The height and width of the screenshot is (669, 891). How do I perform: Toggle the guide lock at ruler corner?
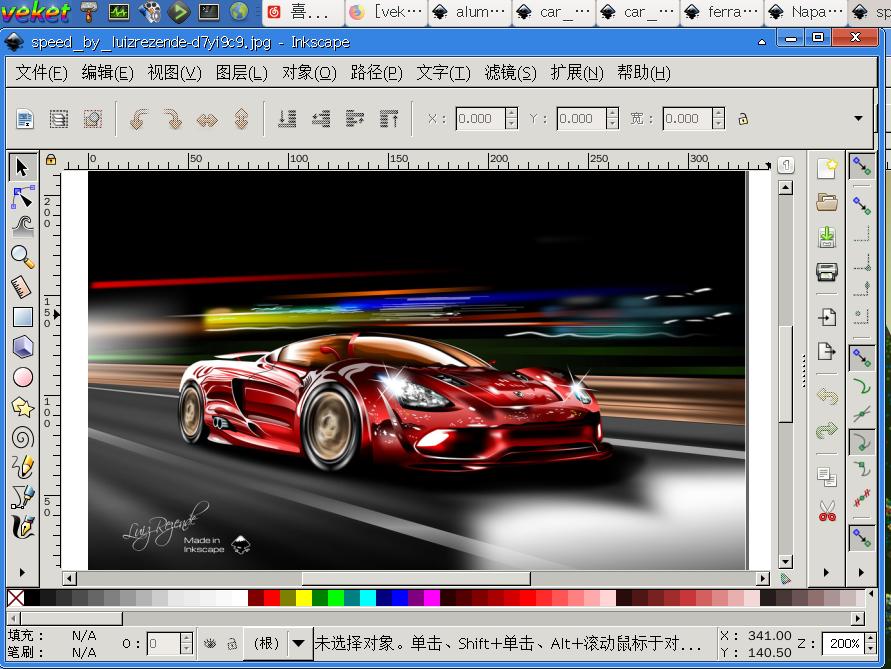50,159
